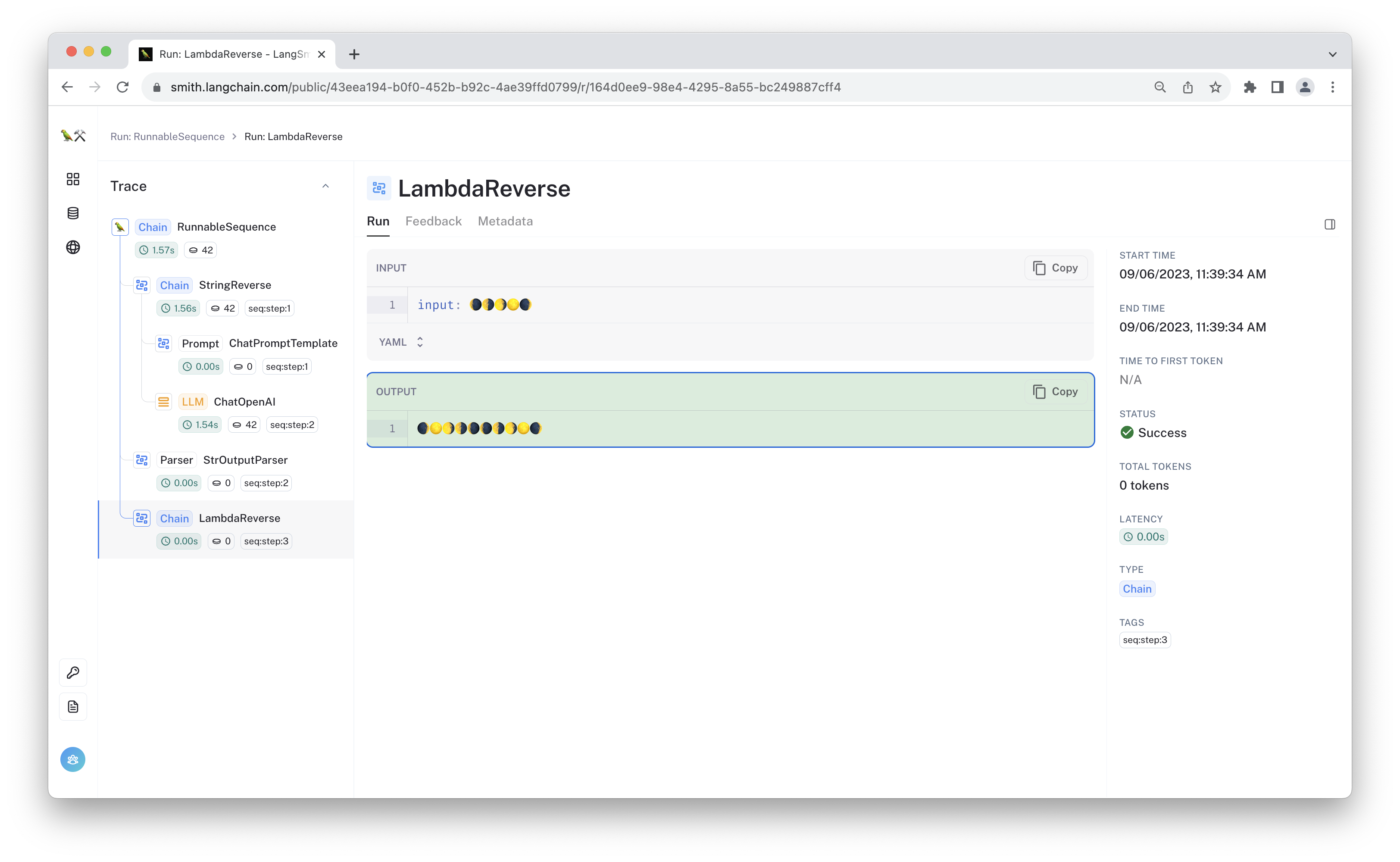Switch to the Metadata tab

[x=505, y=221]
